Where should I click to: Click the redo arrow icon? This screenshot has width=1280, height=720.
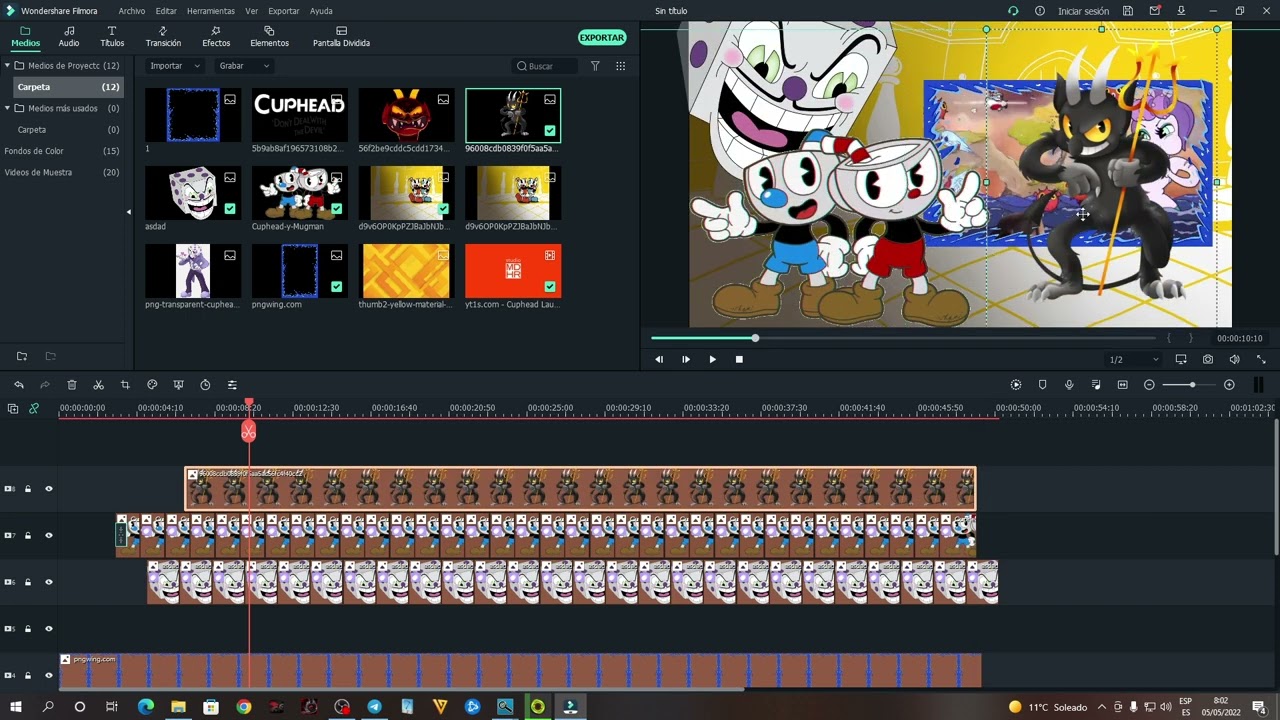point(45,385)
